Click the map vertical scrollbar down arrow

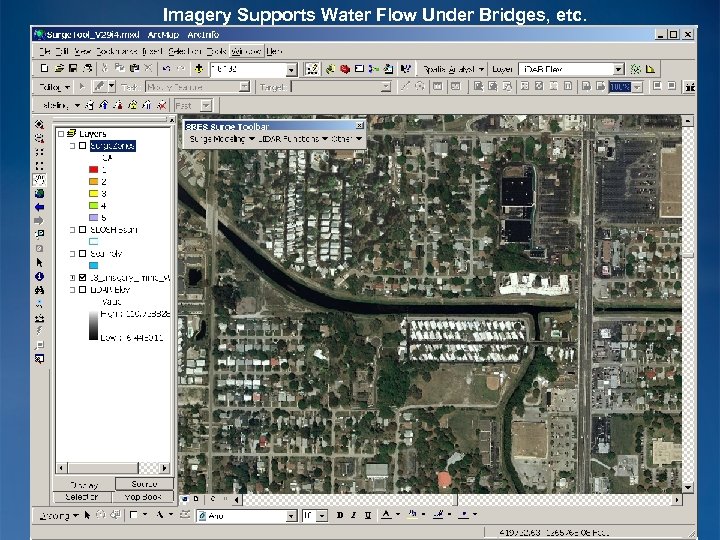(x=687, y=488)
